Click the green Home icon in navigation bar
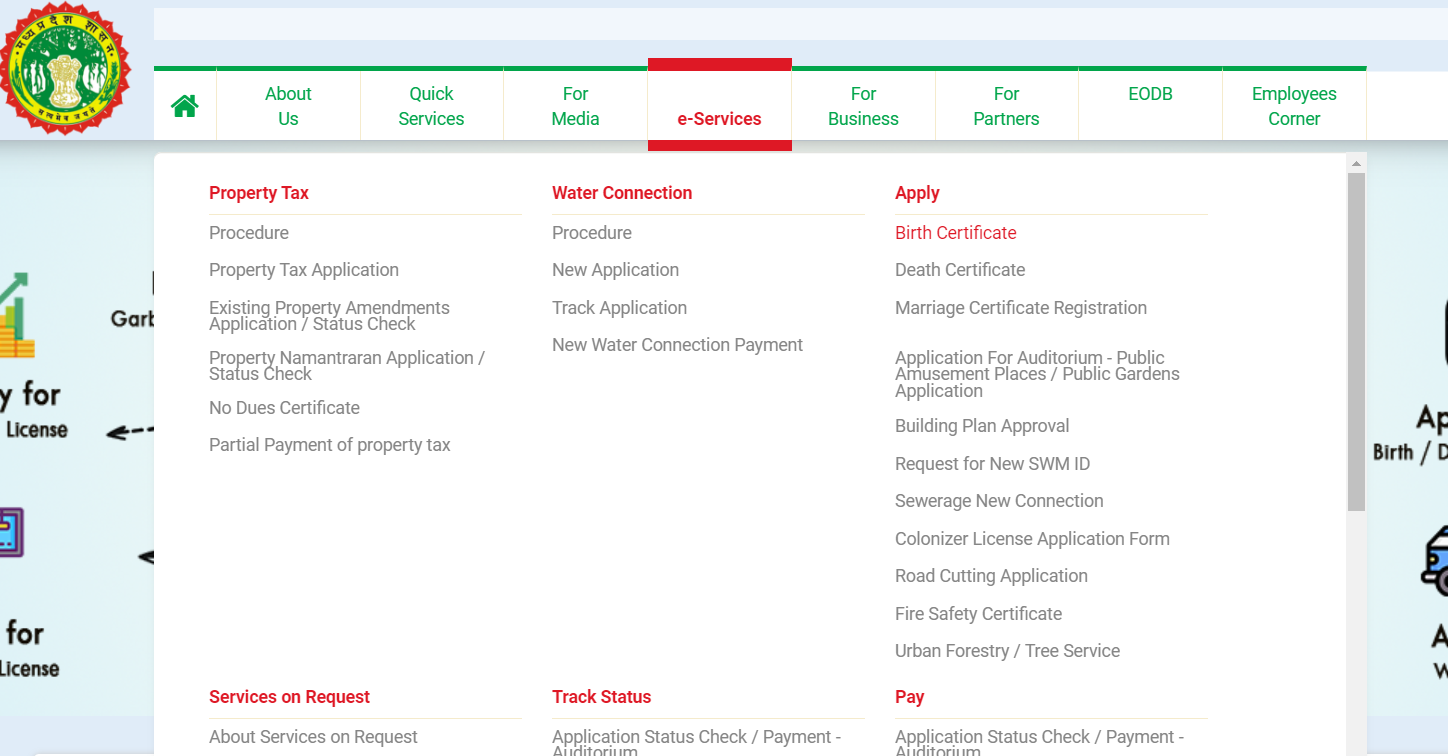The width and height of the screenshot is (1448, 756). [185, 106]
